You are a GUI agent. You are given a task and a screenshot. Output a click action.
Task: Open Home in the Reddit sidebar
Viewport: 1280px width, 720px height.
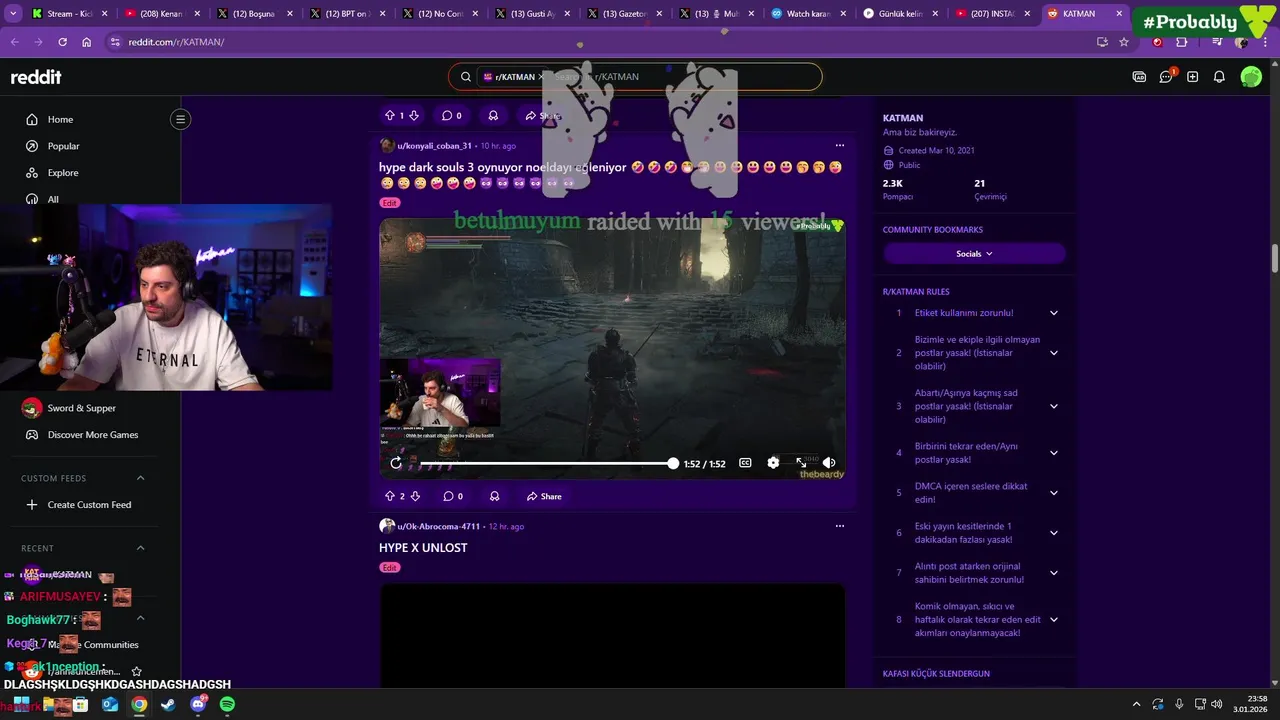click(x=60, y=119)
